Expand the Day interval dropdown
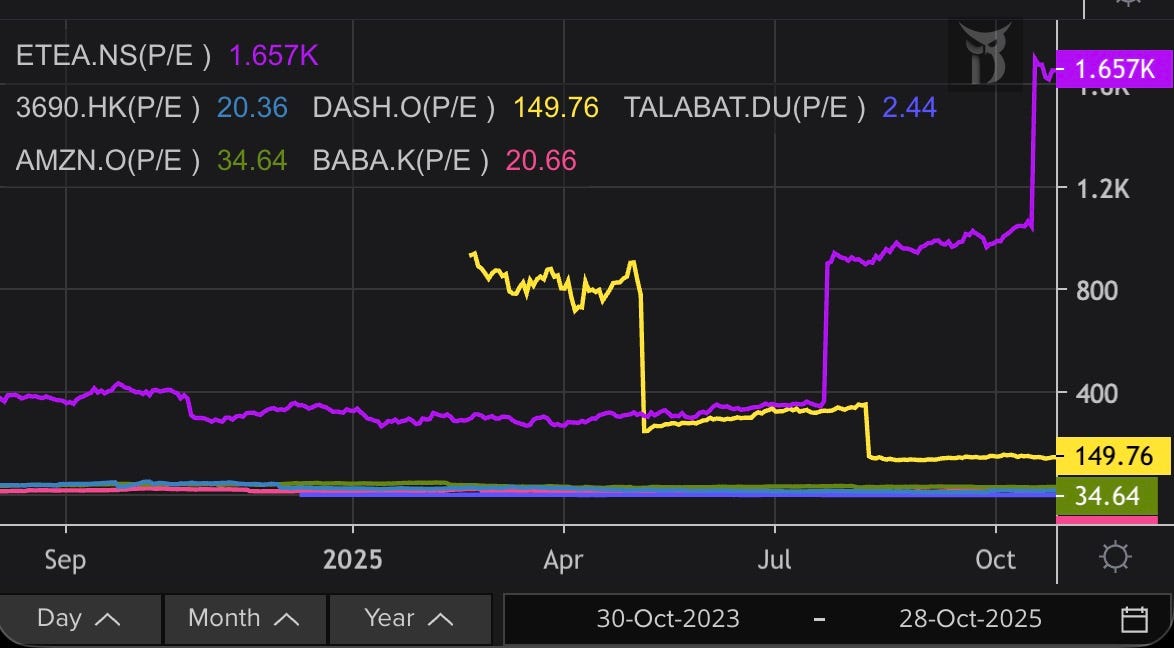Viewport: 1174px width, 648px height. [79, 618]
